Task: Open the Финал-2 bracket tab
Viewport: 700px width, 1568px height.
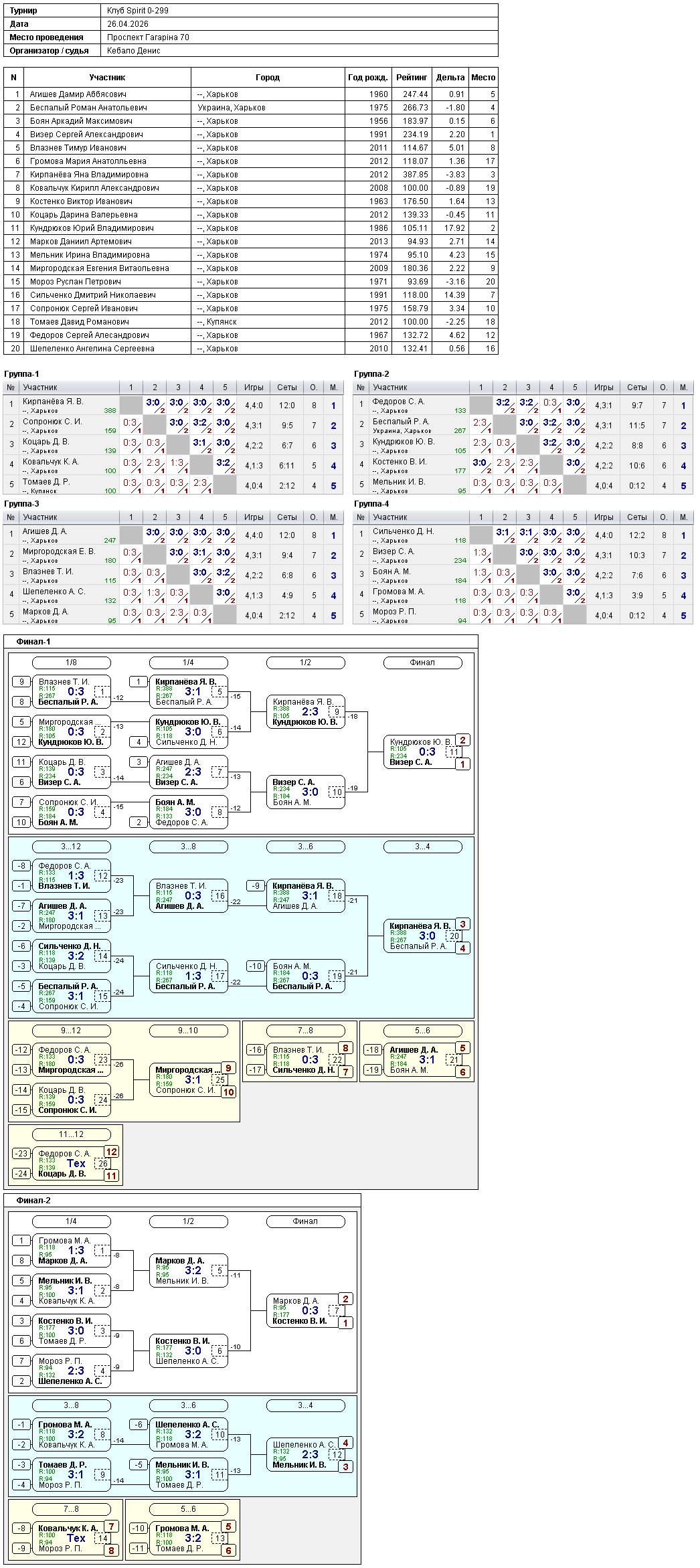Action: (33, 1201)
